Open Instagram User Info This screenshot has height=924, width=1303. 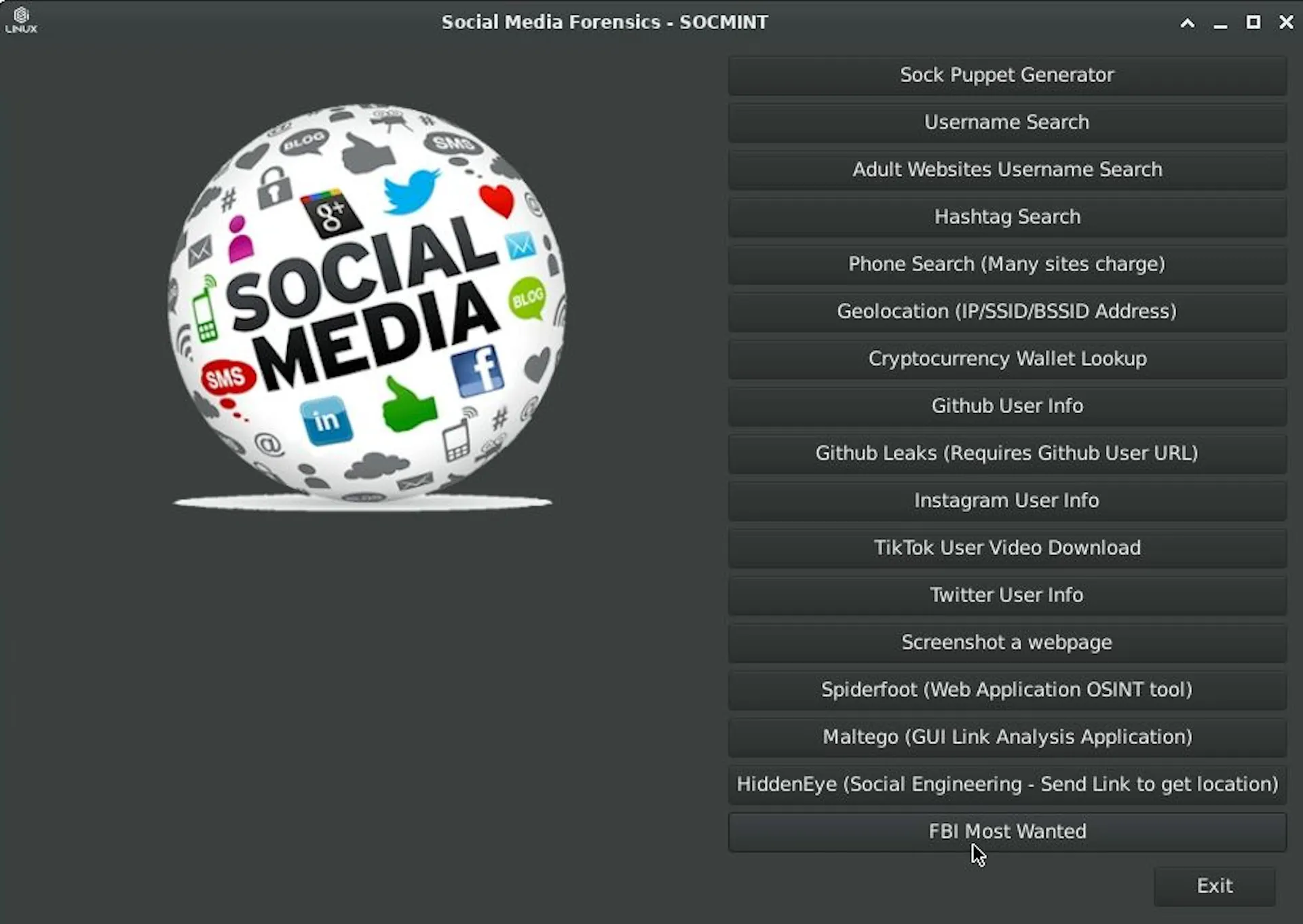pyautogui.click(x=1007, y=501)
